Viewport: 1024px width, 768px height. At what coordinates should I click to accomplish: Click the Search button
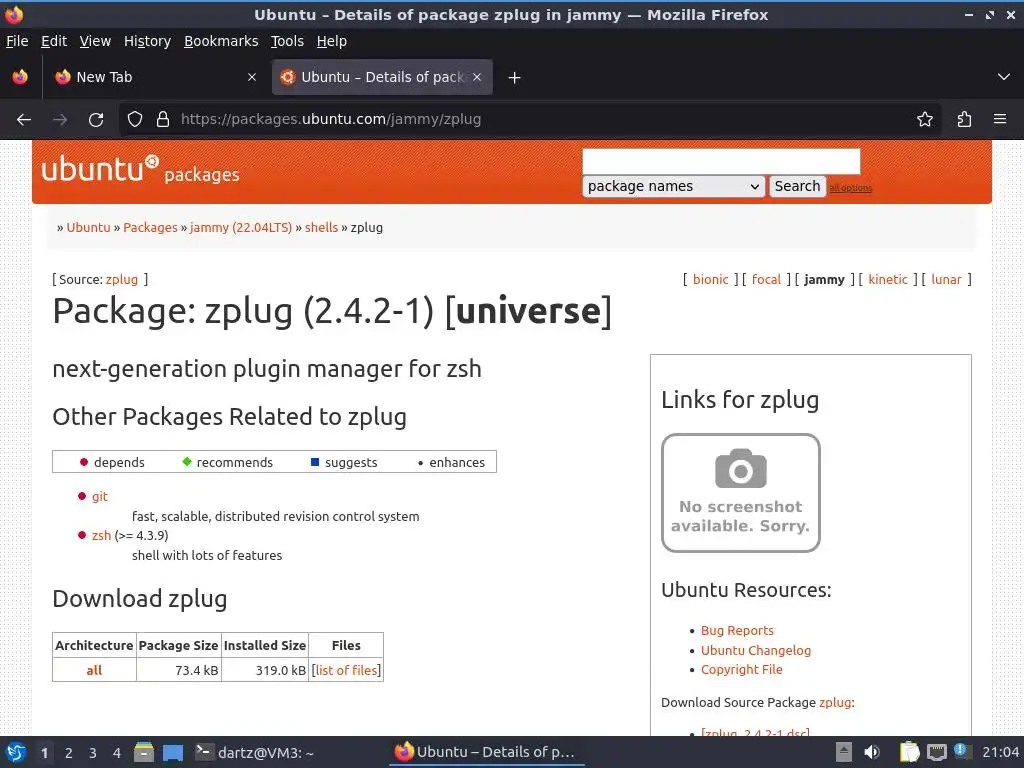click(797, 186)
